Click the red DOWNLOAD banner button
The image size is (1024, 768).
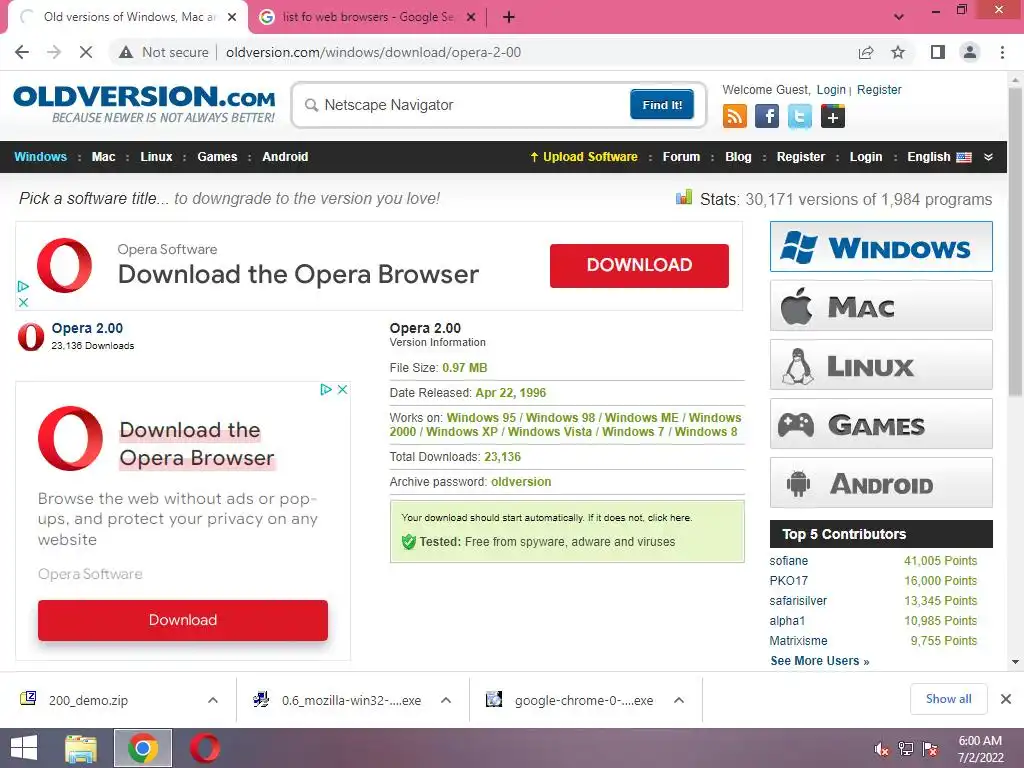point(639,265)
